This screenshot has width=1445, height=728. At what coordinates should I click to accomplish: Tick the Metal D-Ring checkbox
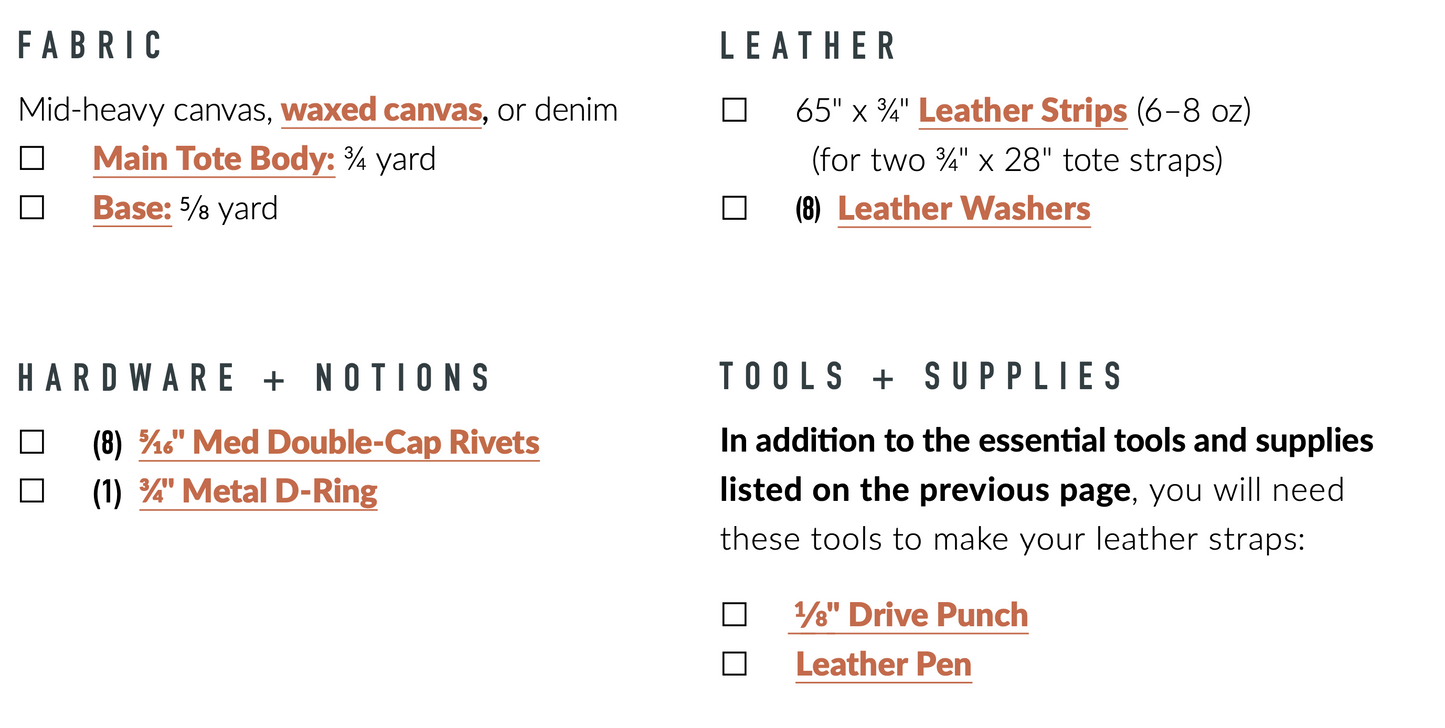tap(32, 491)
